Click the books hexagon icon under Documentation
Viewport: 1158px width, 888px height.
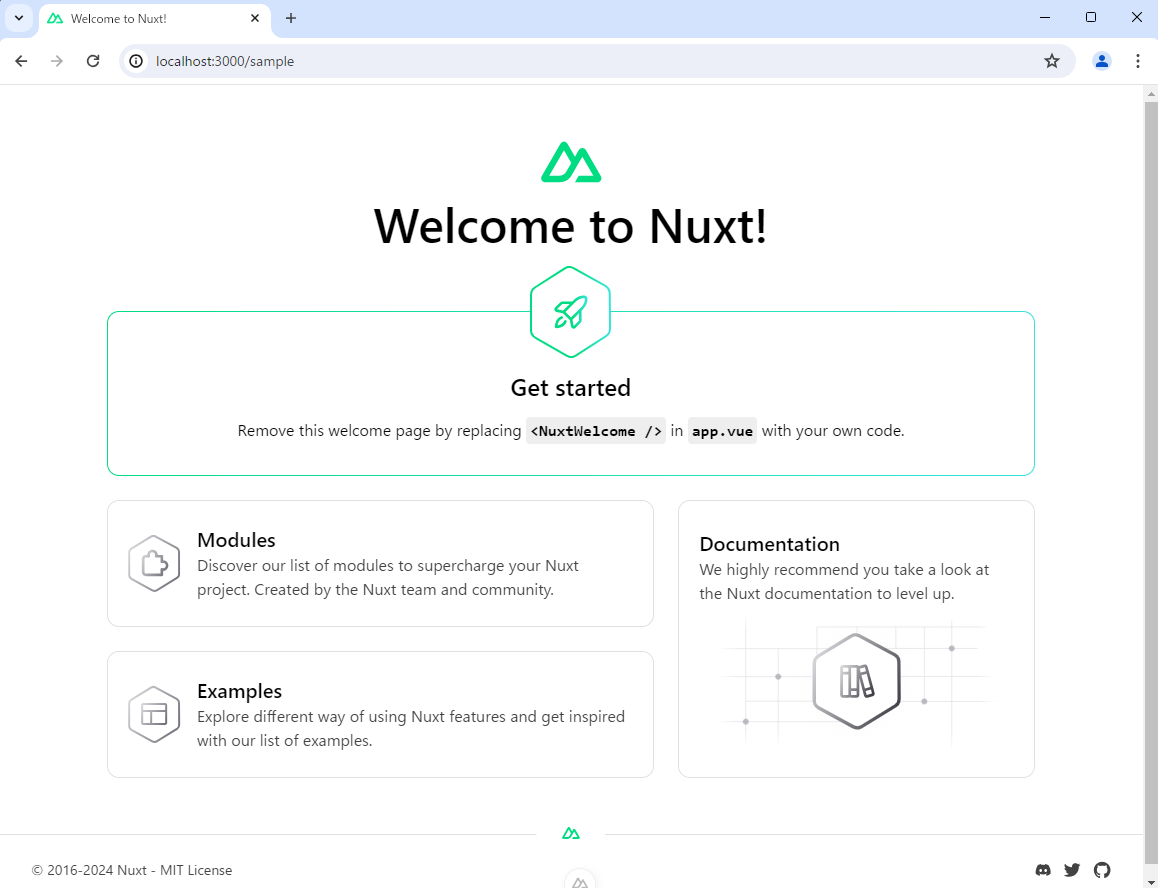pyautogui.click(x=856, y=681)
